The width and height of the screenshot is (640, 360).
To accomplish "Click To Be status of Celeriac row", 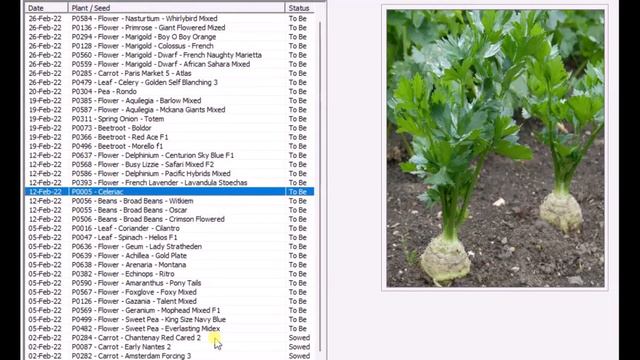I will tap(298, 192).
